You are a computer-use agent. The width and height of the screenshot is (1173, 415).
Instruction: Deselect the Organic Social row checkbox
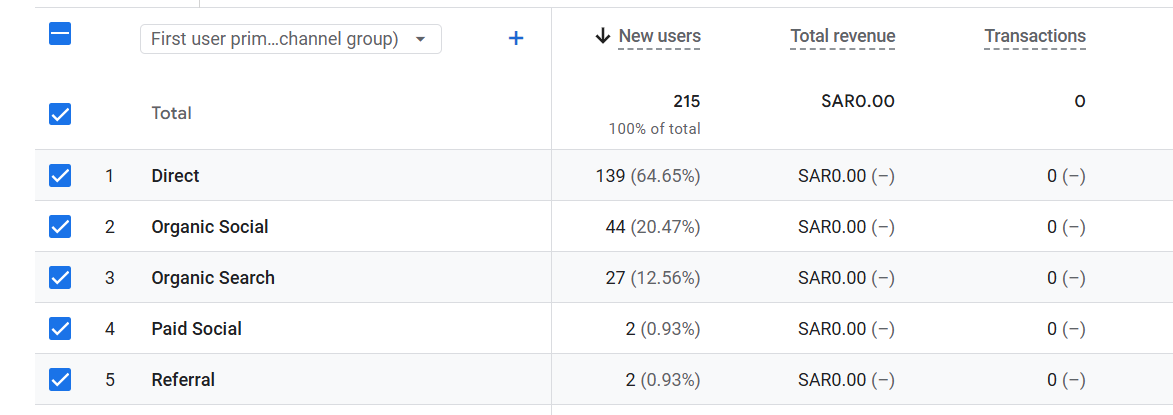click(x=60, y=227)
